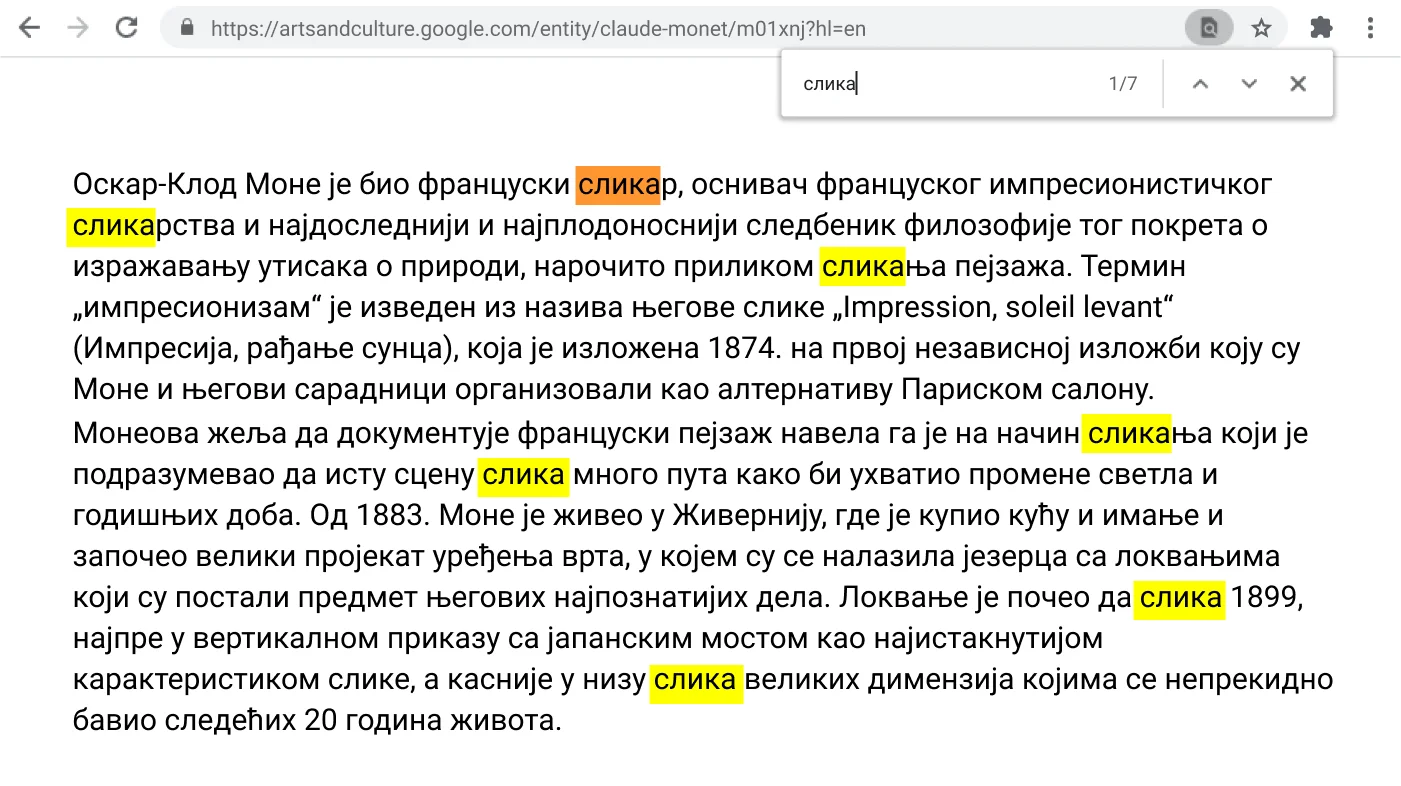Jump to the next search match with the down chevron

pyautogui.click(x=1248, y=83)
